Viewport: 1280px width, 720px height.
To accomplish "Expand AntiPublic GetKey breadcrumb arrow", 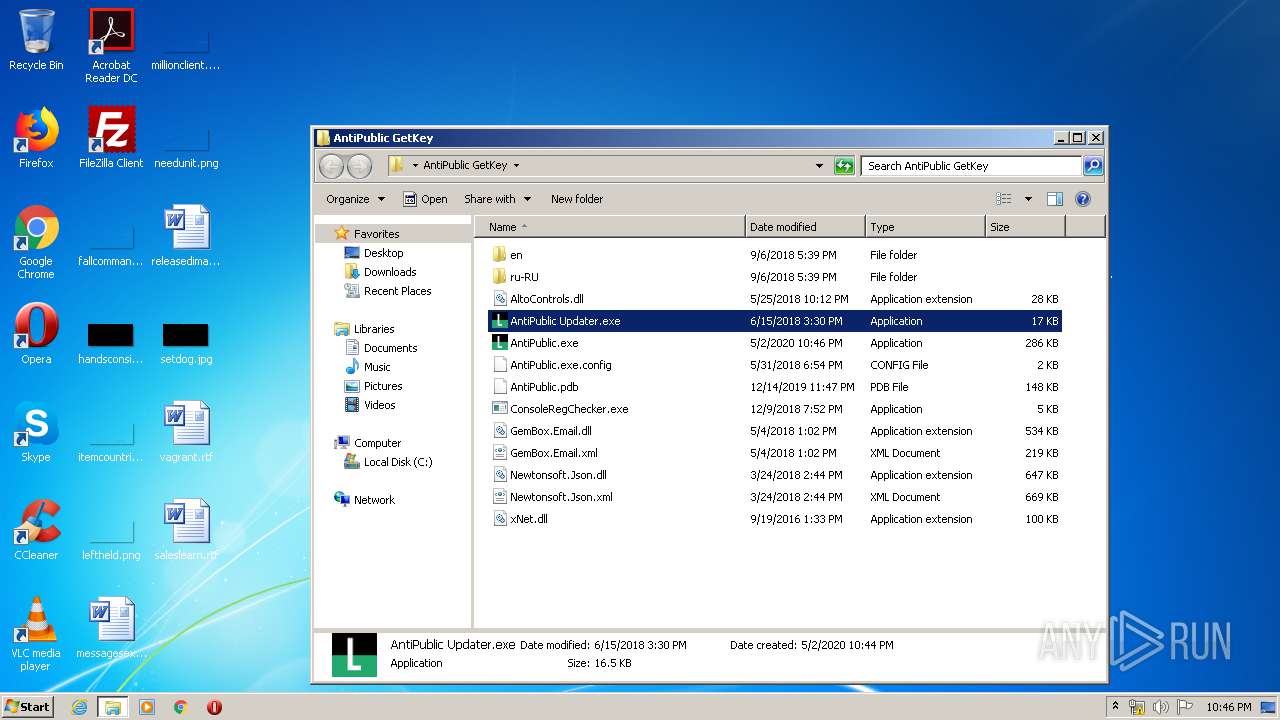I will [x=516, y=166].
